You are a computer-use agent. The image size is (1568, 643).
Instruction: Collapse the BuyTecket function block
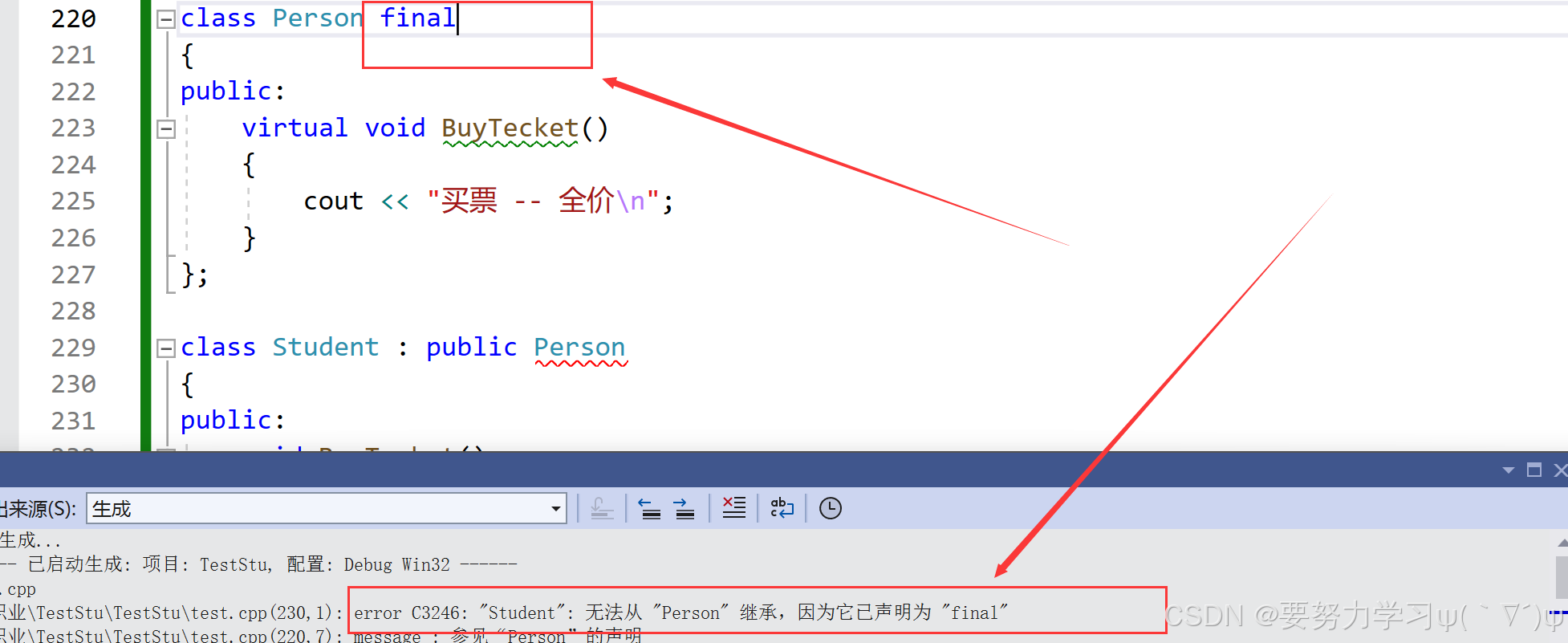[x=166, y=129]
